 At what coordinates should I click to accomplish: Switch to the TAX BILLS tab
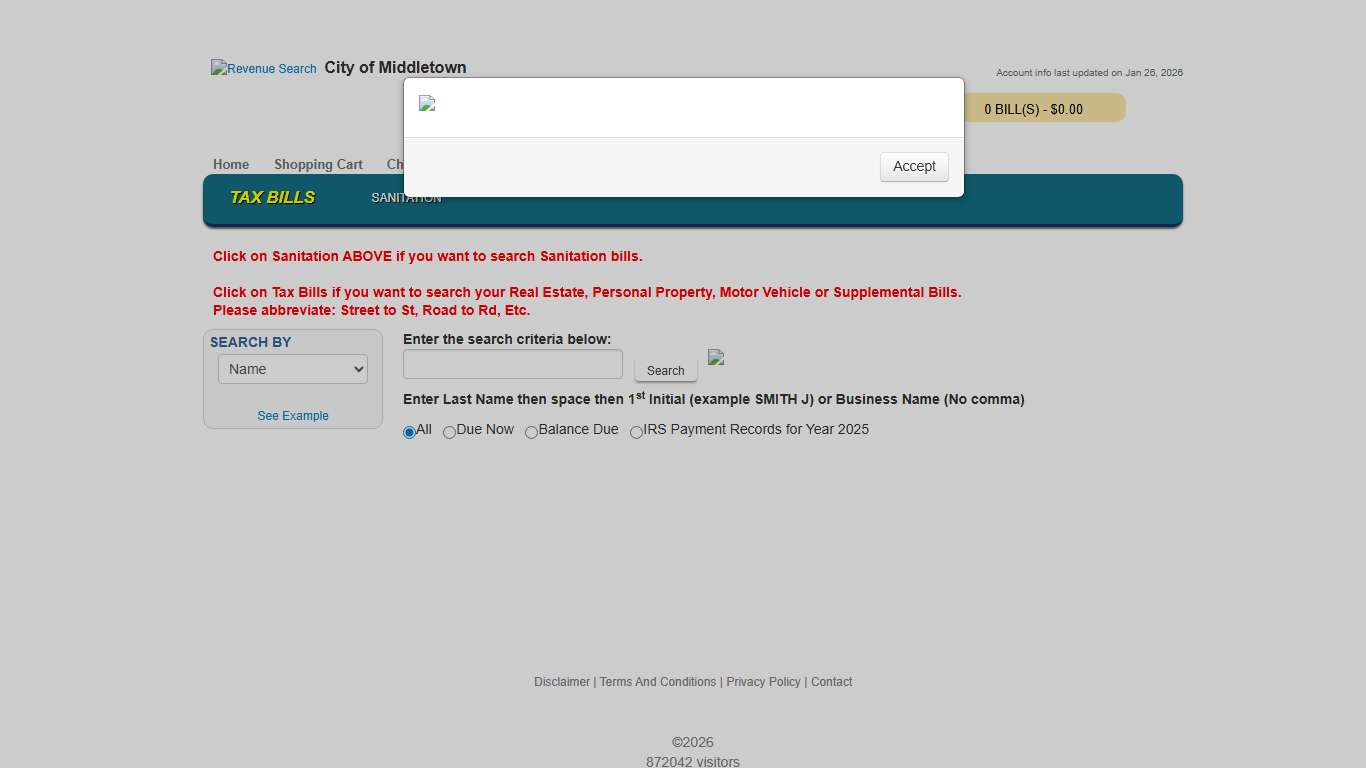coord(273,197)
